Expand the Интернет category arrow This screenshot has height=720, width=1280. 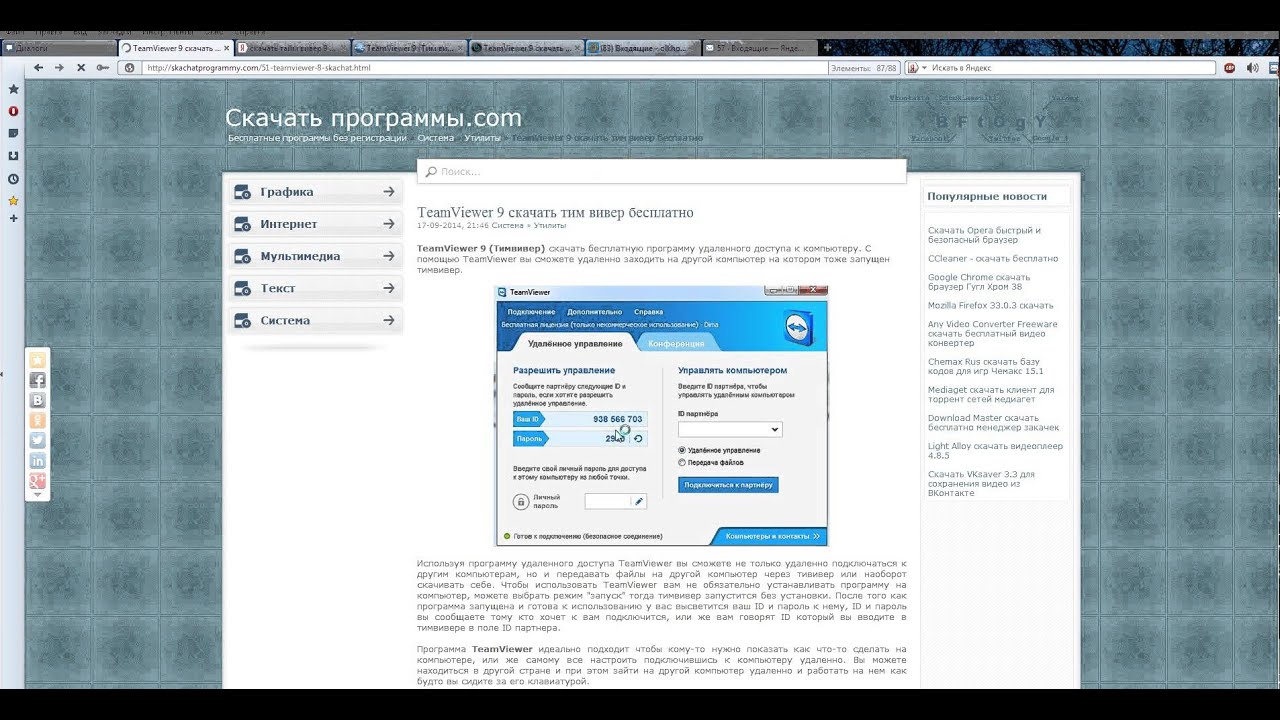click(x=389, y=224)
